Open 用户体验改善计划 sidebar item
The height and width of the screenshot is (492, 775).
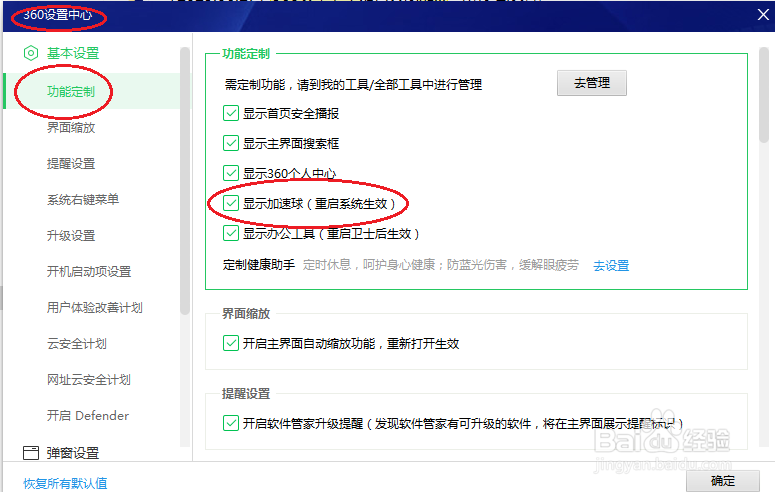pyautogui.click(x=95, y=308)
